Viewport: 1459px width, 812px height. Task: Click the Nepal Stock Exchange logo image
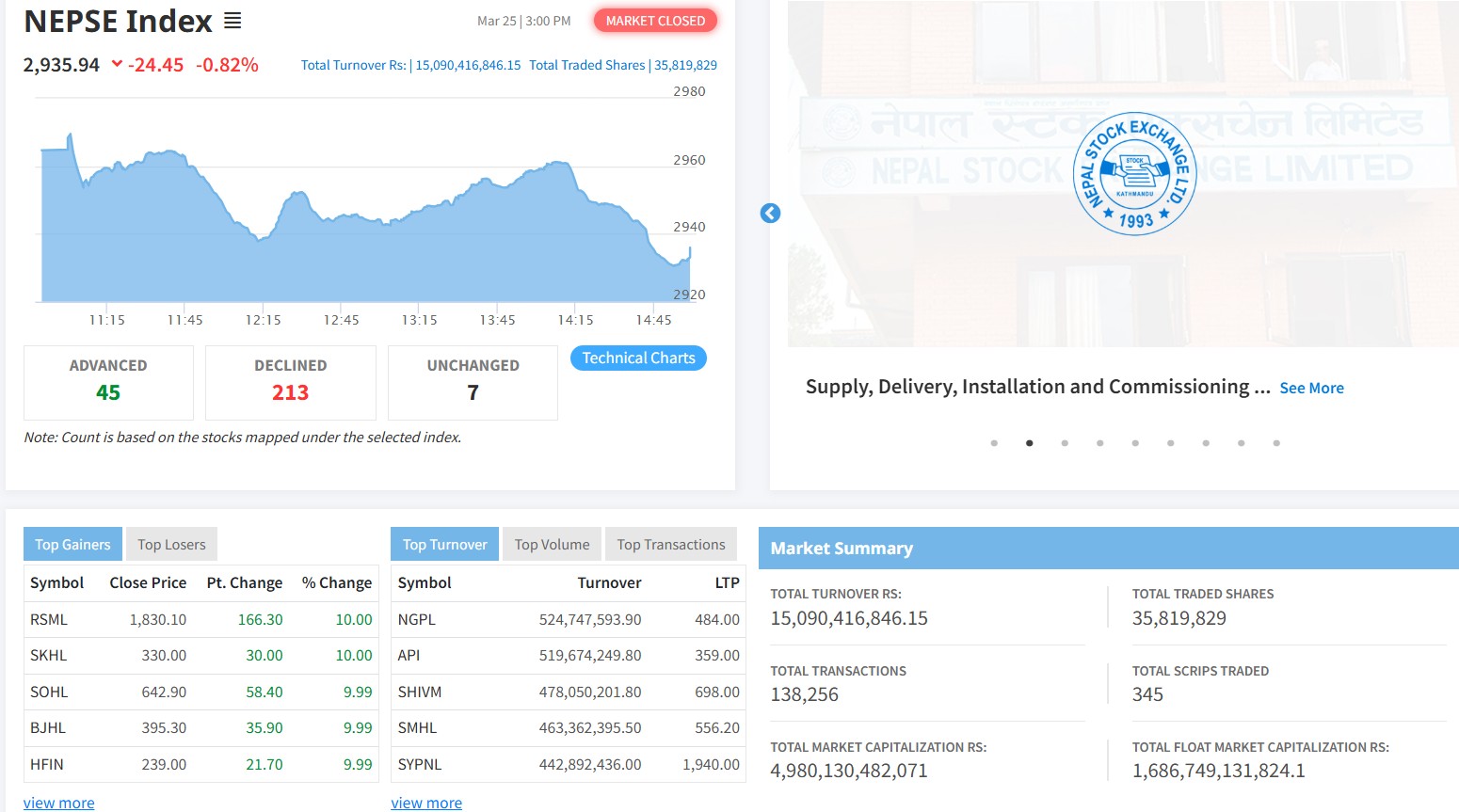click(x=1134, y=174)
